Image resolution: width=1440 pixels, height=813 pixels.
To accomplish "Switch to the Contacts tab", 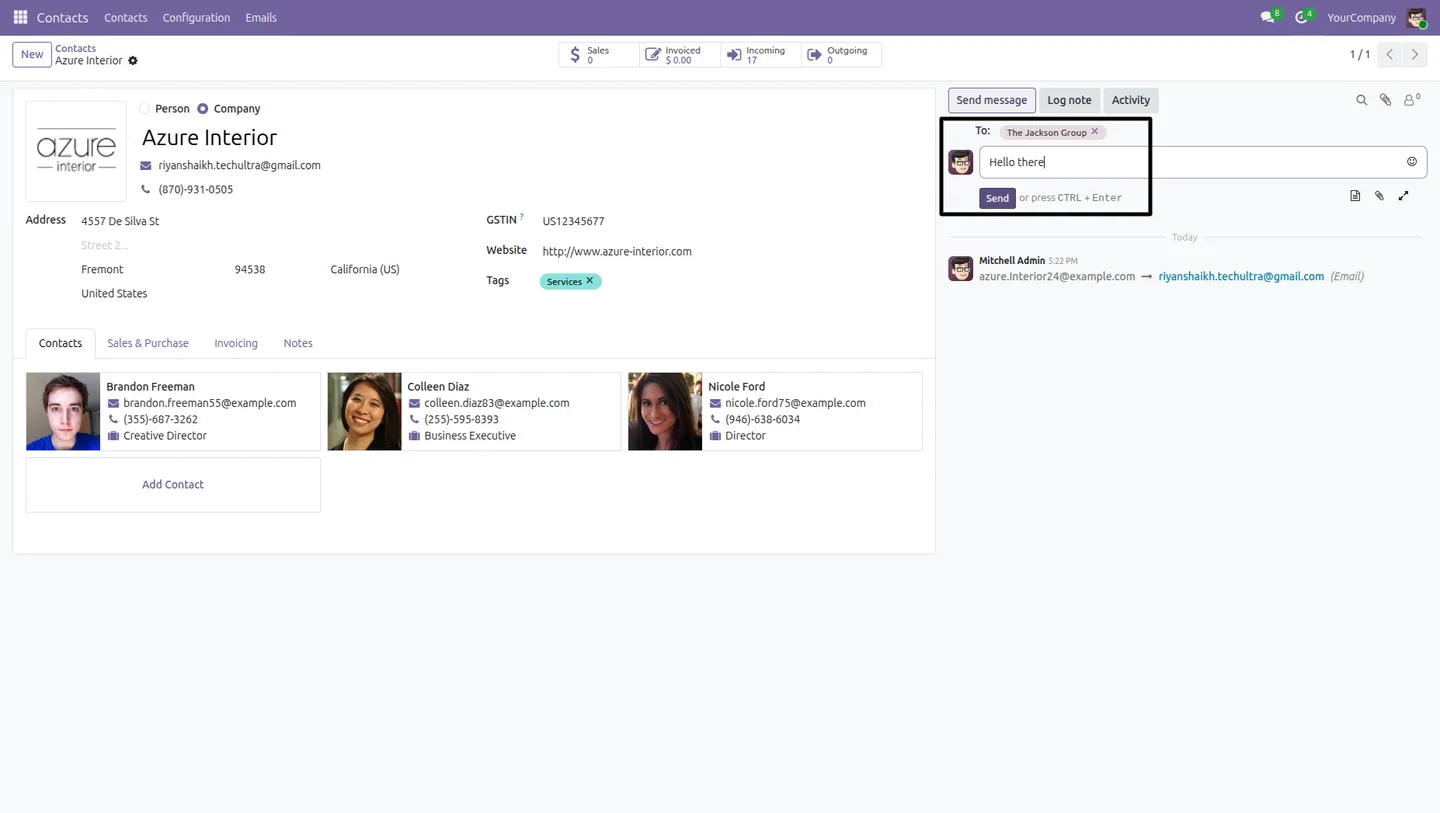I will (60, 343).
